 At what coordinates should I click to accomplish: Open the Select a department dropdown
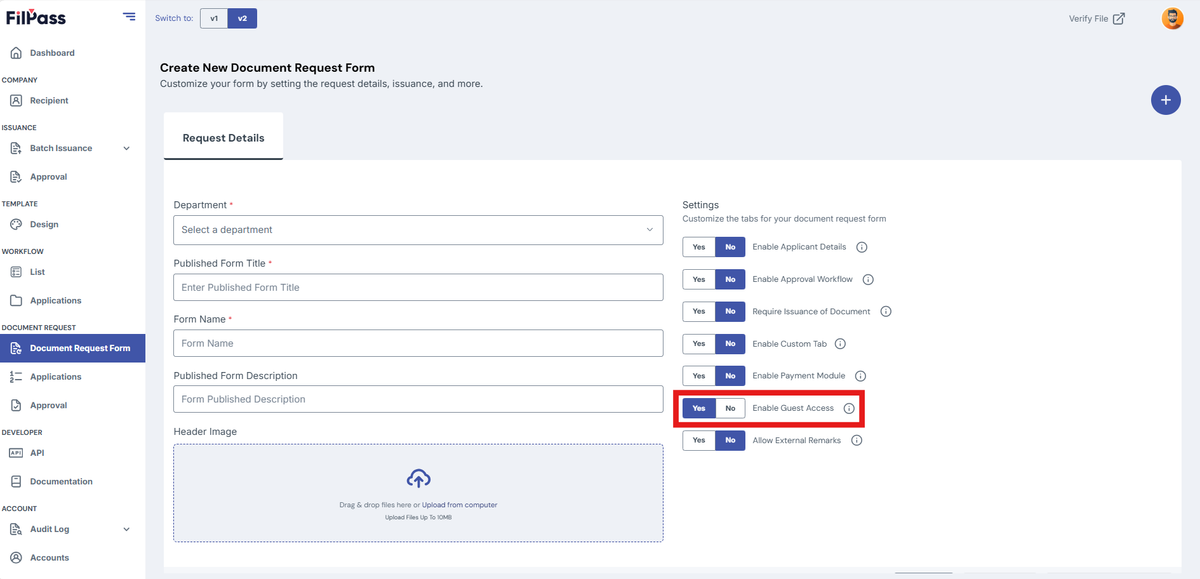418,230
